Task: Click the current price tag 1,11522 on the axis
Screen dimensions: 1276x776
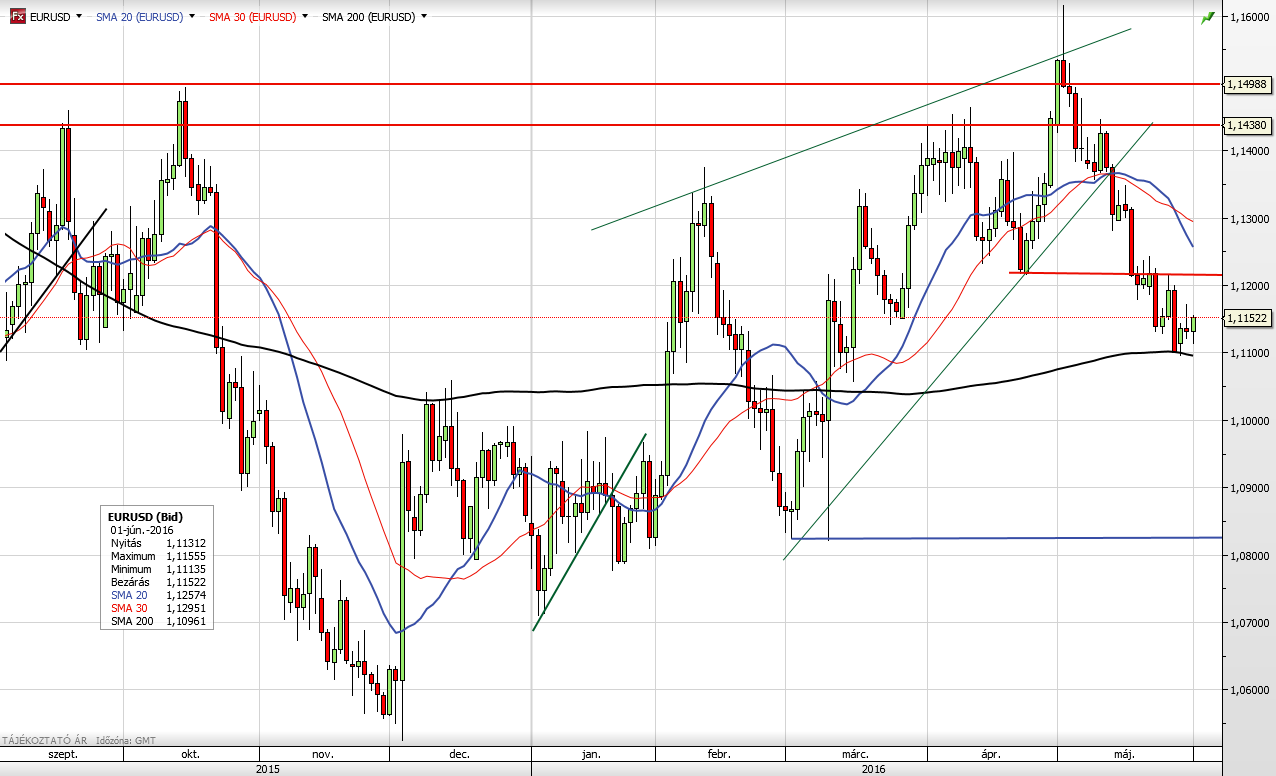Action: [1248, 318]
